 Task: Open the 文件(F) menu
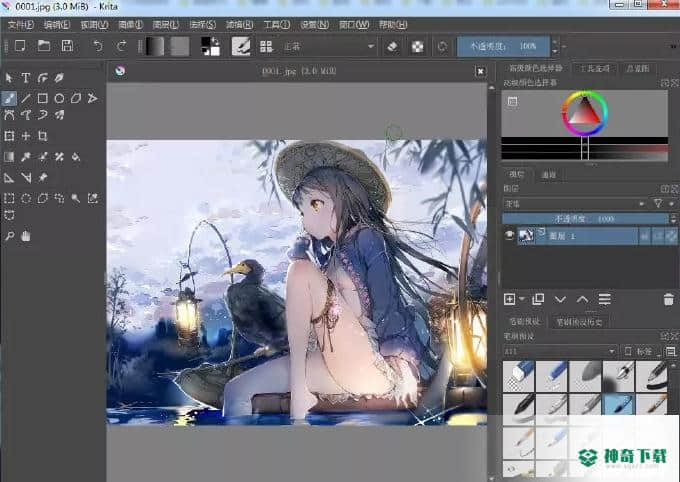point(21,25)
